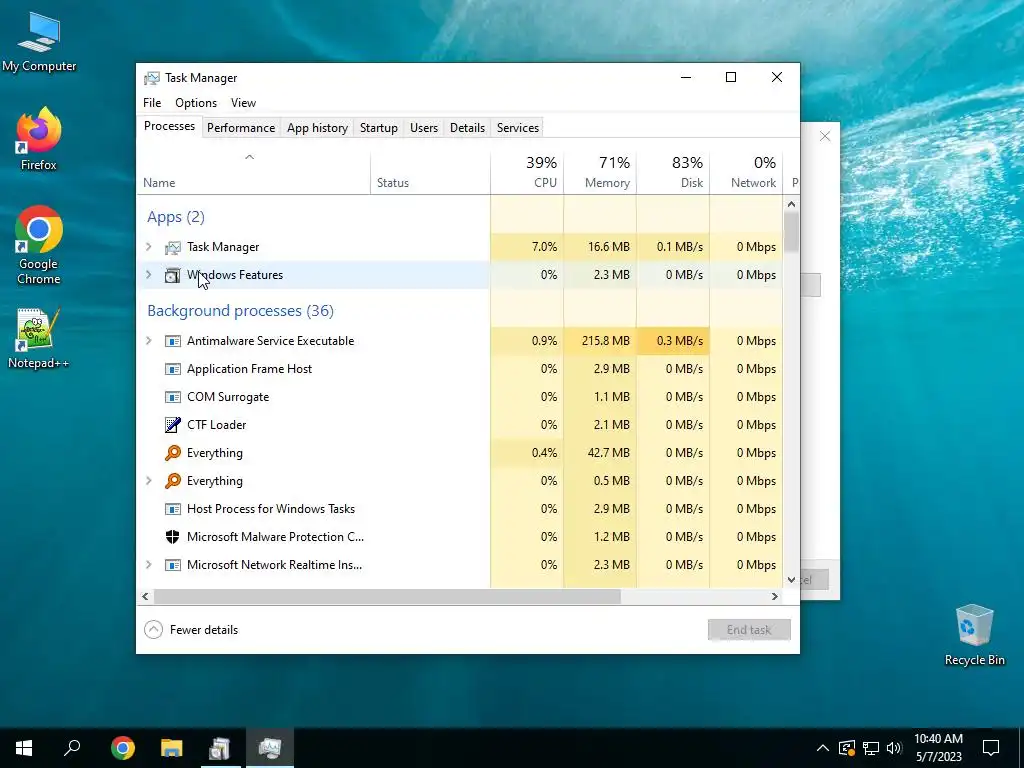Switch to the Users tab

pos(424,128)
